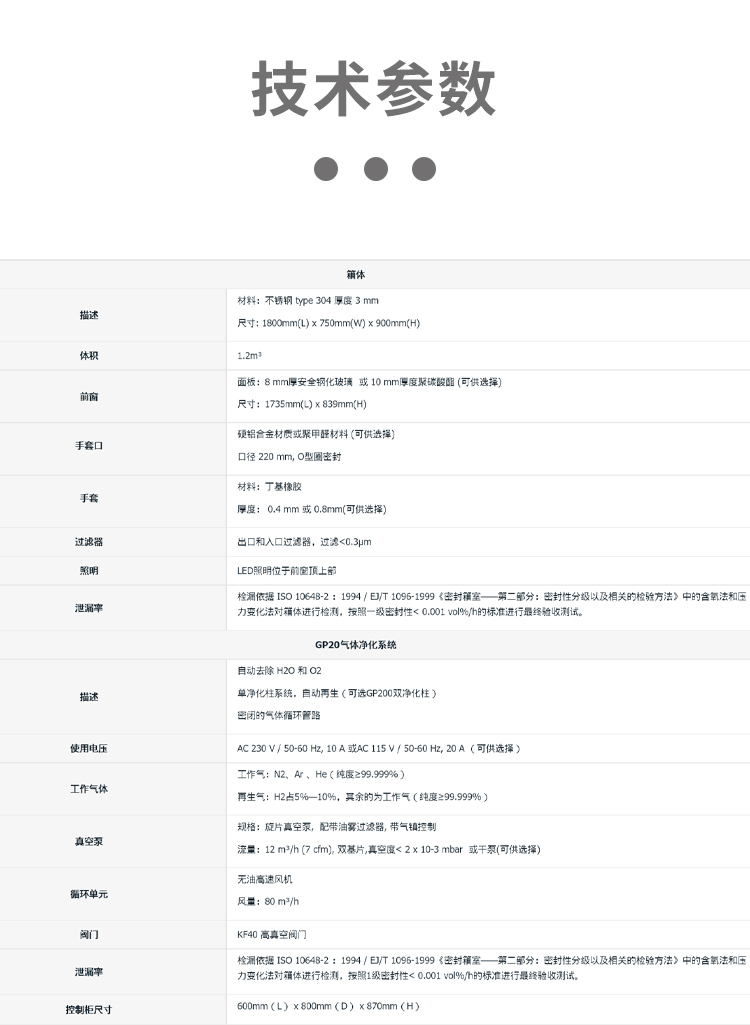Image resolution: width=750 pixels, height=1025 pixels.
Task: Click the 工作气体 row label
Action: [x=89, y=789]
